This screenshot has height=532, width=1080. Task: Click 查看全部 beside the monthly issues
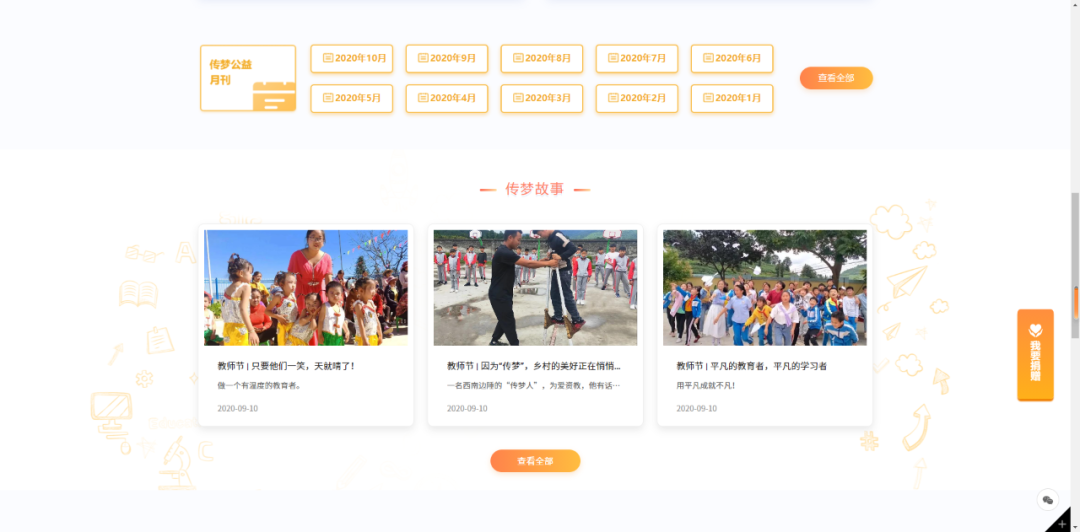(836, 78)
